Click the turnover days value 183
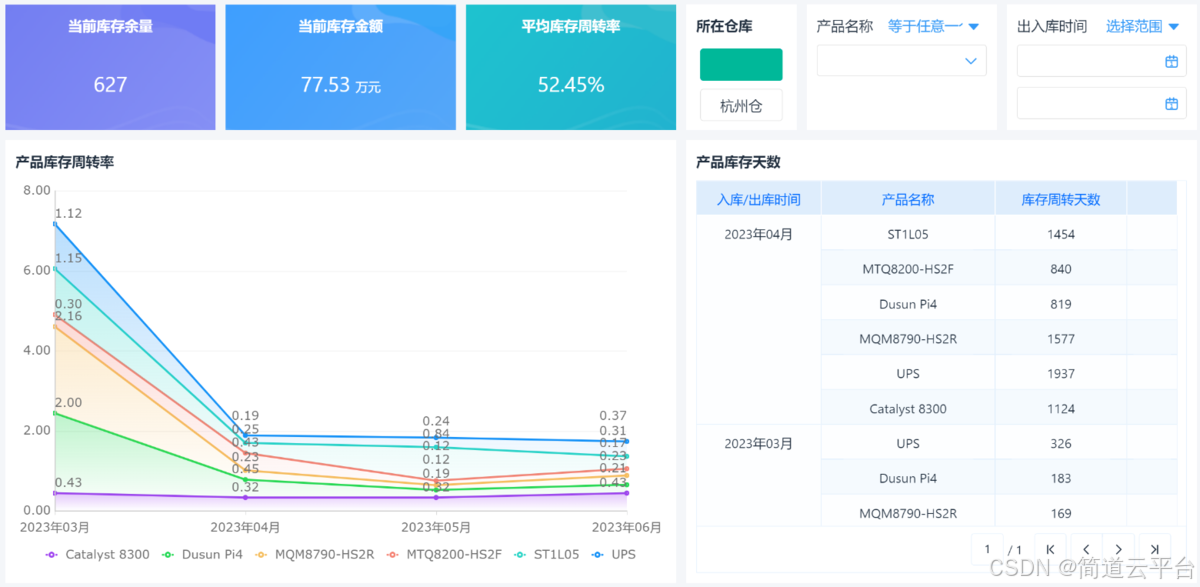Viewport: 1200px width, 587px height. (1061, 478)
